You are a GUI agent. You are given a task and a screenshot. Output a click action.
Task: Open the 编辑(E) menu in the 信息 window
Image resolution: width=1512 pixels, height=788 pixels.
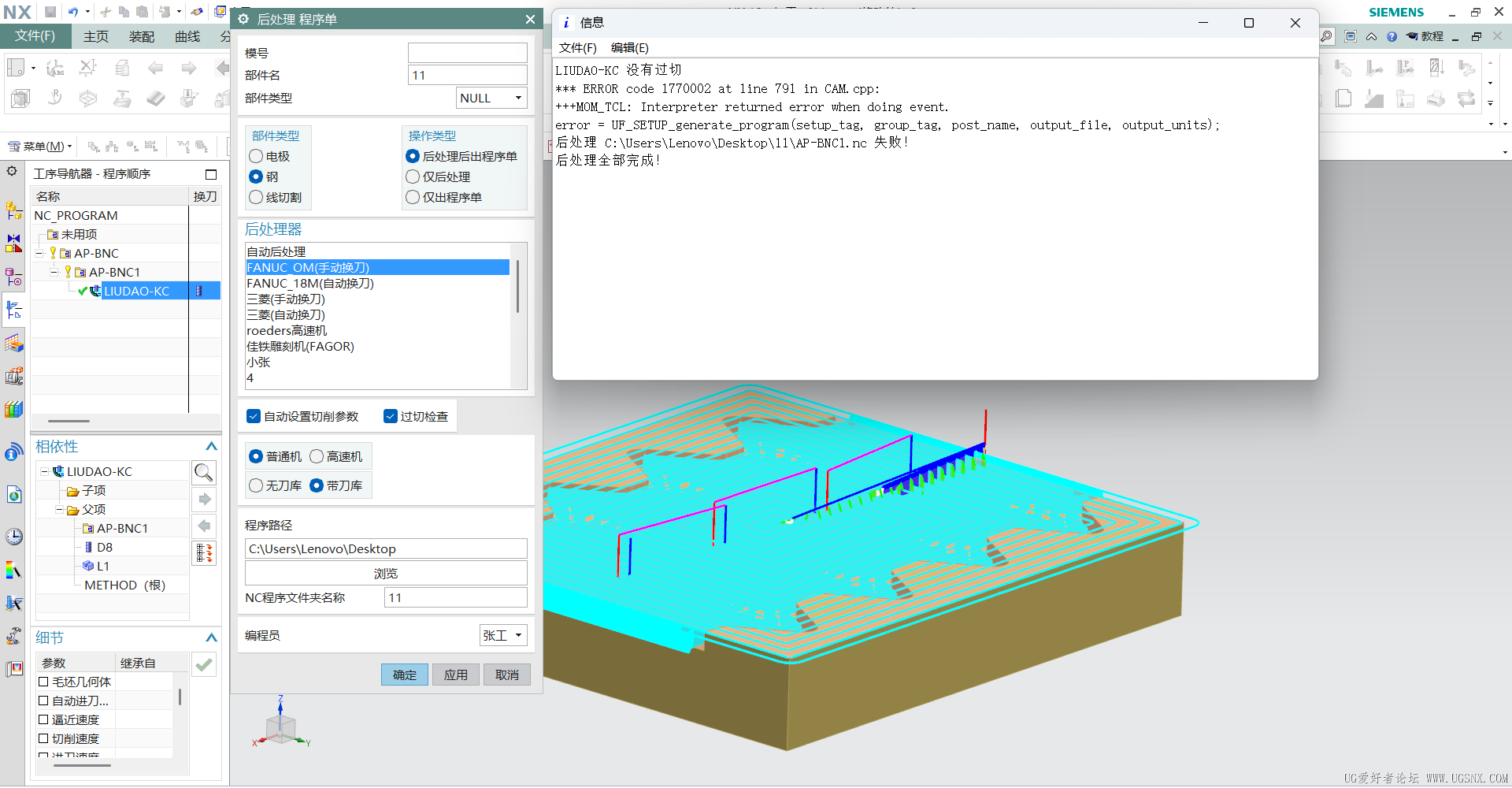(629, 48)
